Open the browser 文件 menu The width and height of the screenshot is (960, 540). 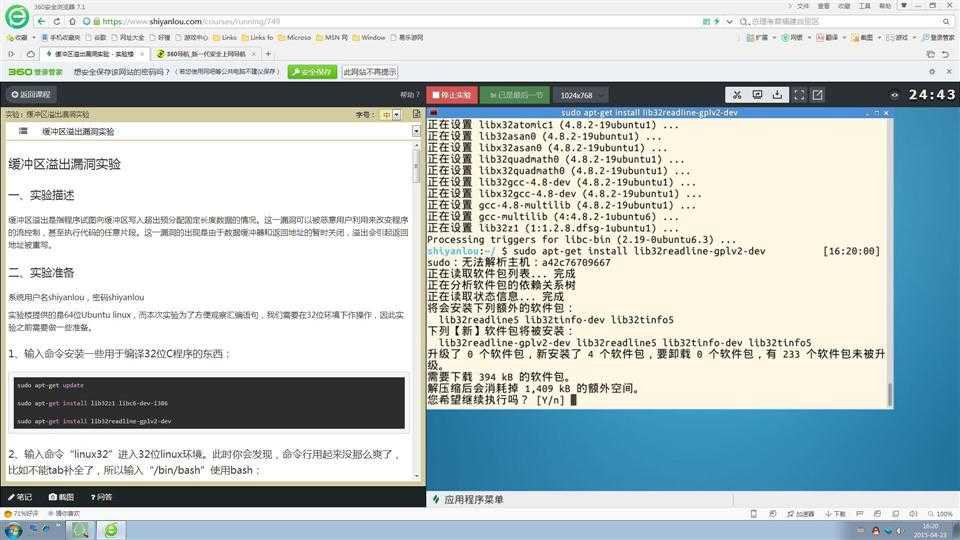803,6
